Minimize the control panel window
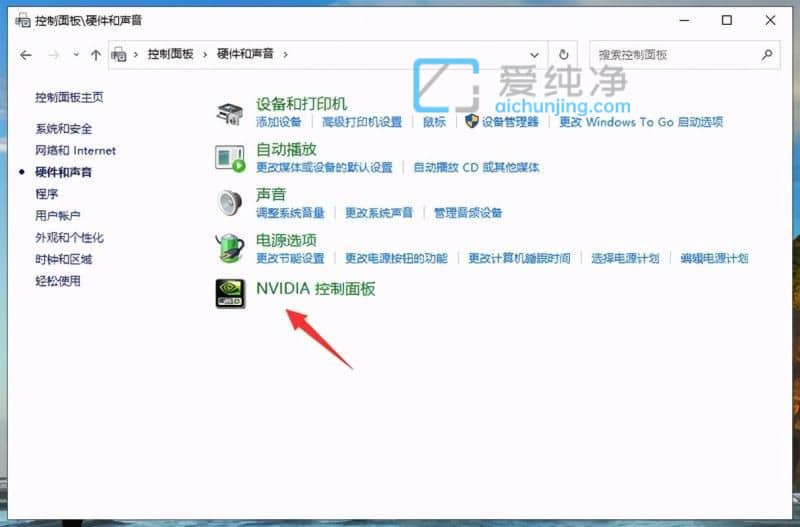The height and width of the screenshot is (527, 800). (x=685, y=20)
